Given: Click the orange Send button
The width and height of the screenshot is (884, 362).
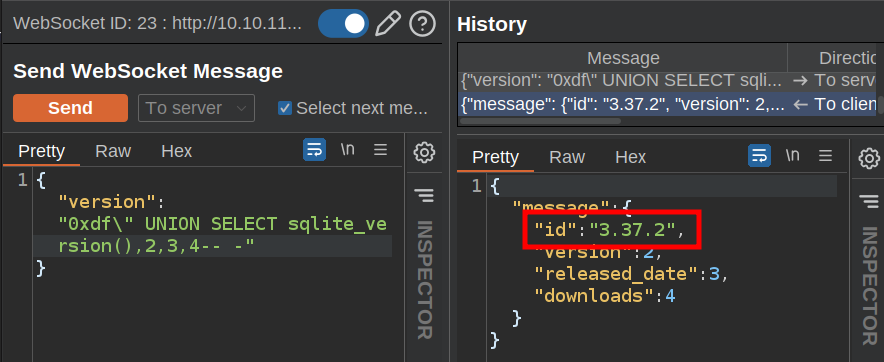Looking at the screenshot, I should pyautogui.click(x=70, y=108).
